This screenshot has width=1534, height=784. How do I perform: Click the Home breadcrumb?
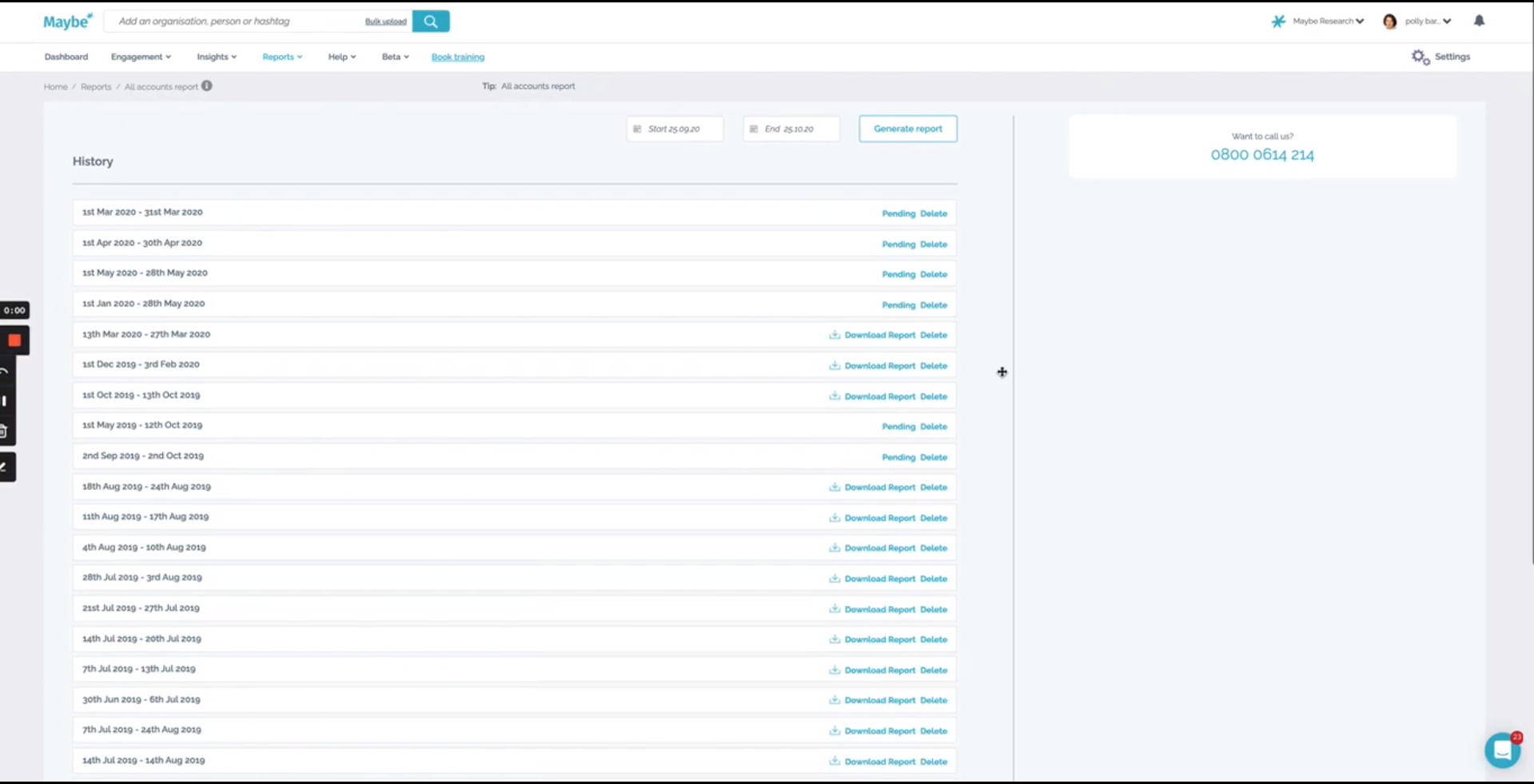[56, 86]
